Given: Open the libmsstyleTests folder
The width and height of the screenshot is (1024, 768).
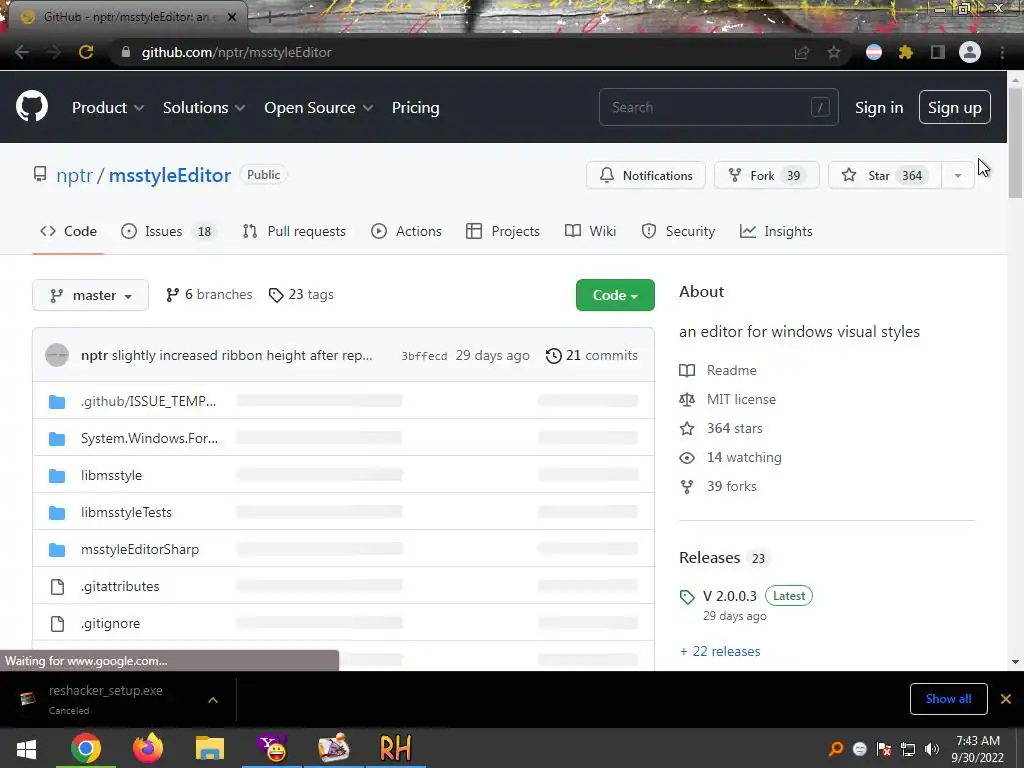Looking at the screenshot, I should tap(127, 513).
